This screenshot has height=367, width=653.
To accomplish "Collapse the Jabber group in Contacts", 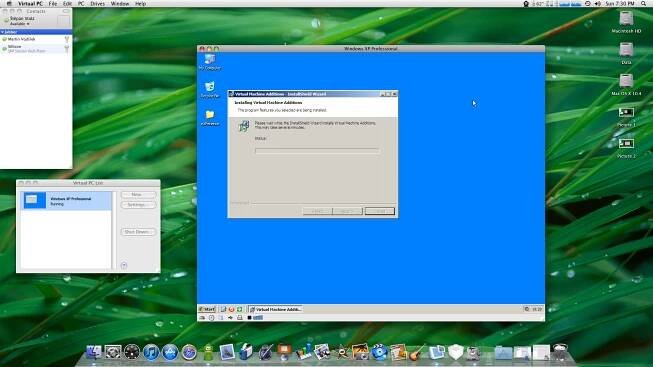I will click(2, 32).
